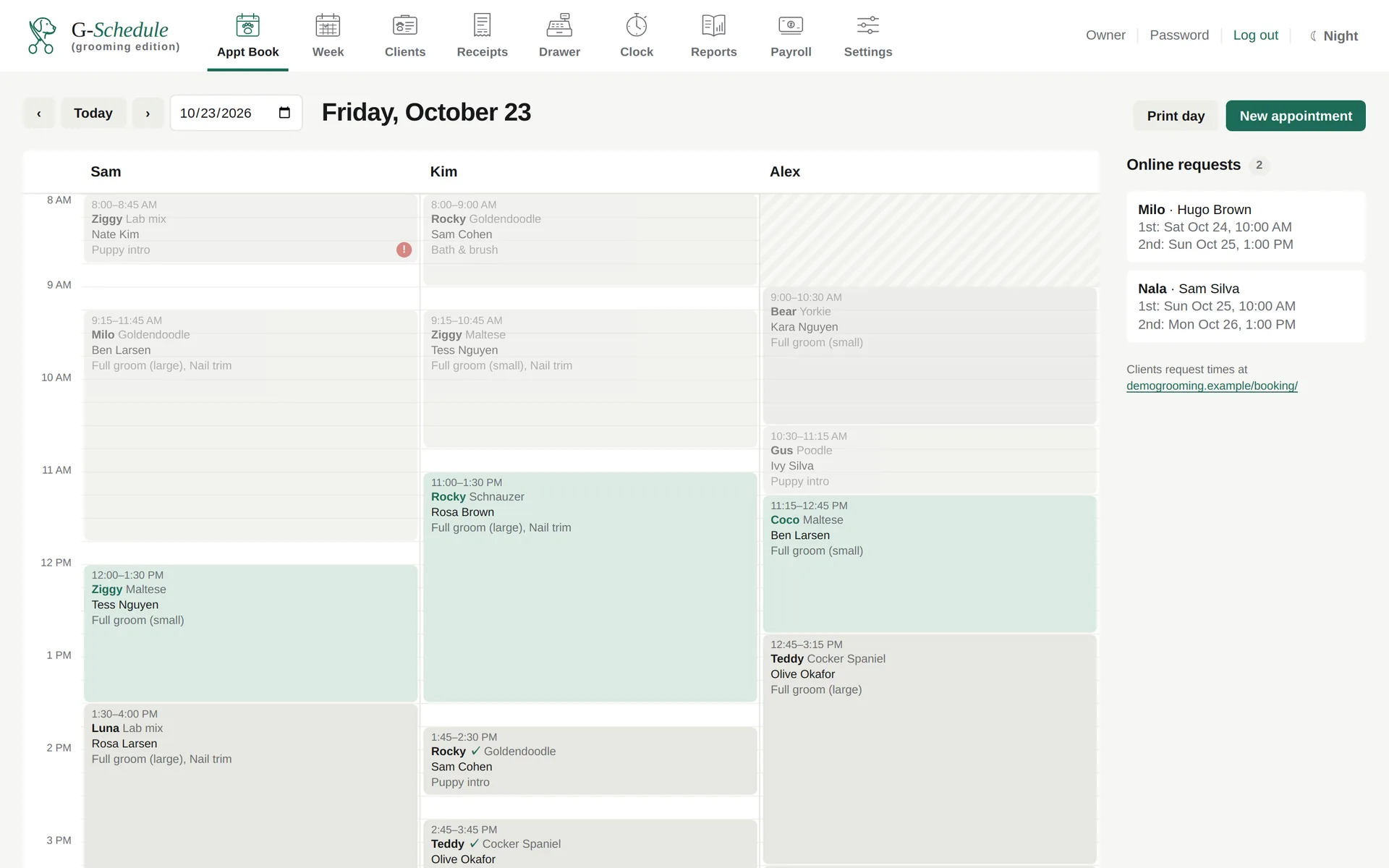Image resolution: width=1389 pixels, height=868 pixels.
Task: Open the date picker calendar icon
Action: (x=284, y=113)
